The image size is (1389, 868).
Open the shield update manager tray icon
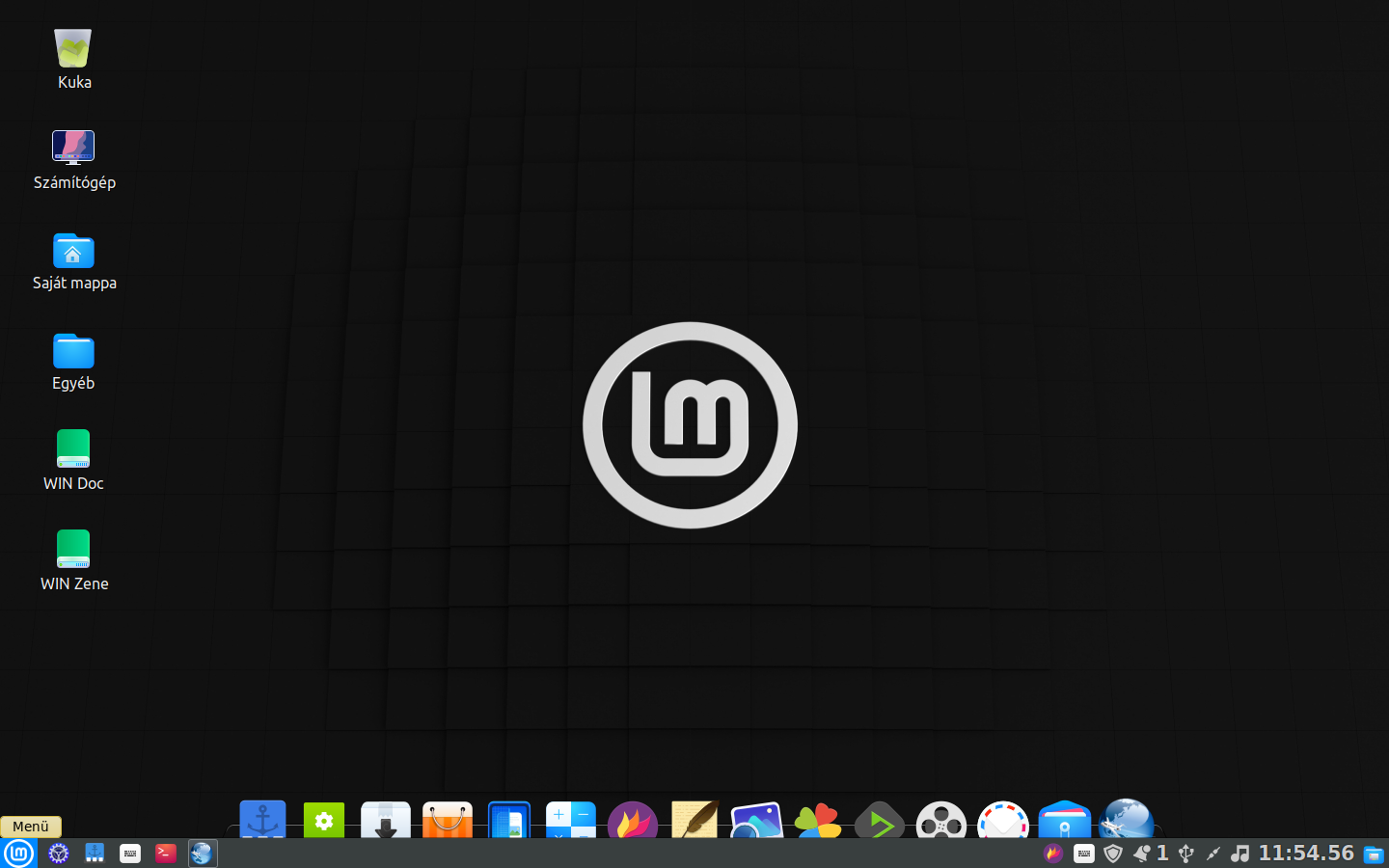[1113, 854]
